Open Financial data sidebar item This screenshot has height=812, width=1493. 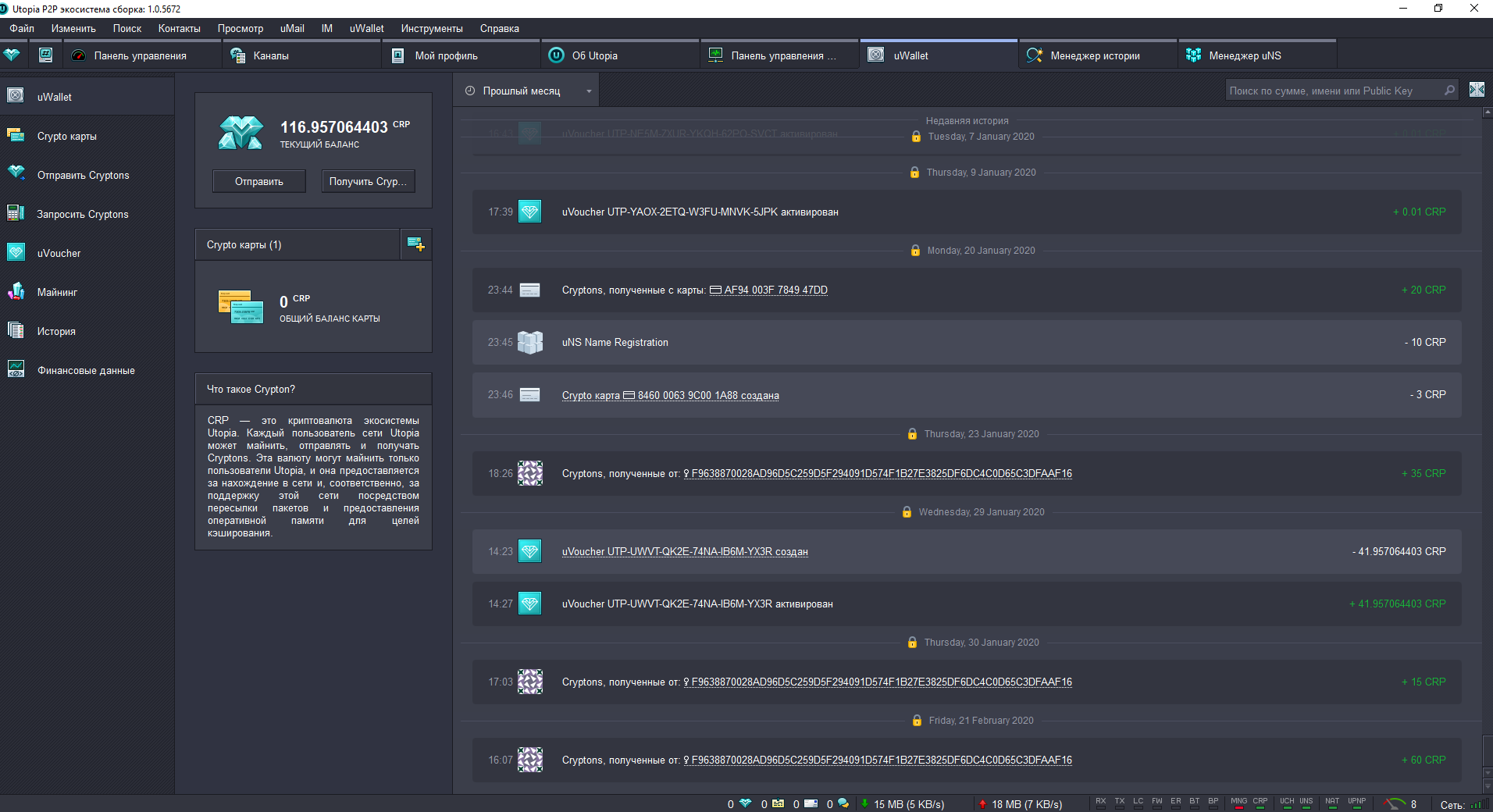point(86,370)
